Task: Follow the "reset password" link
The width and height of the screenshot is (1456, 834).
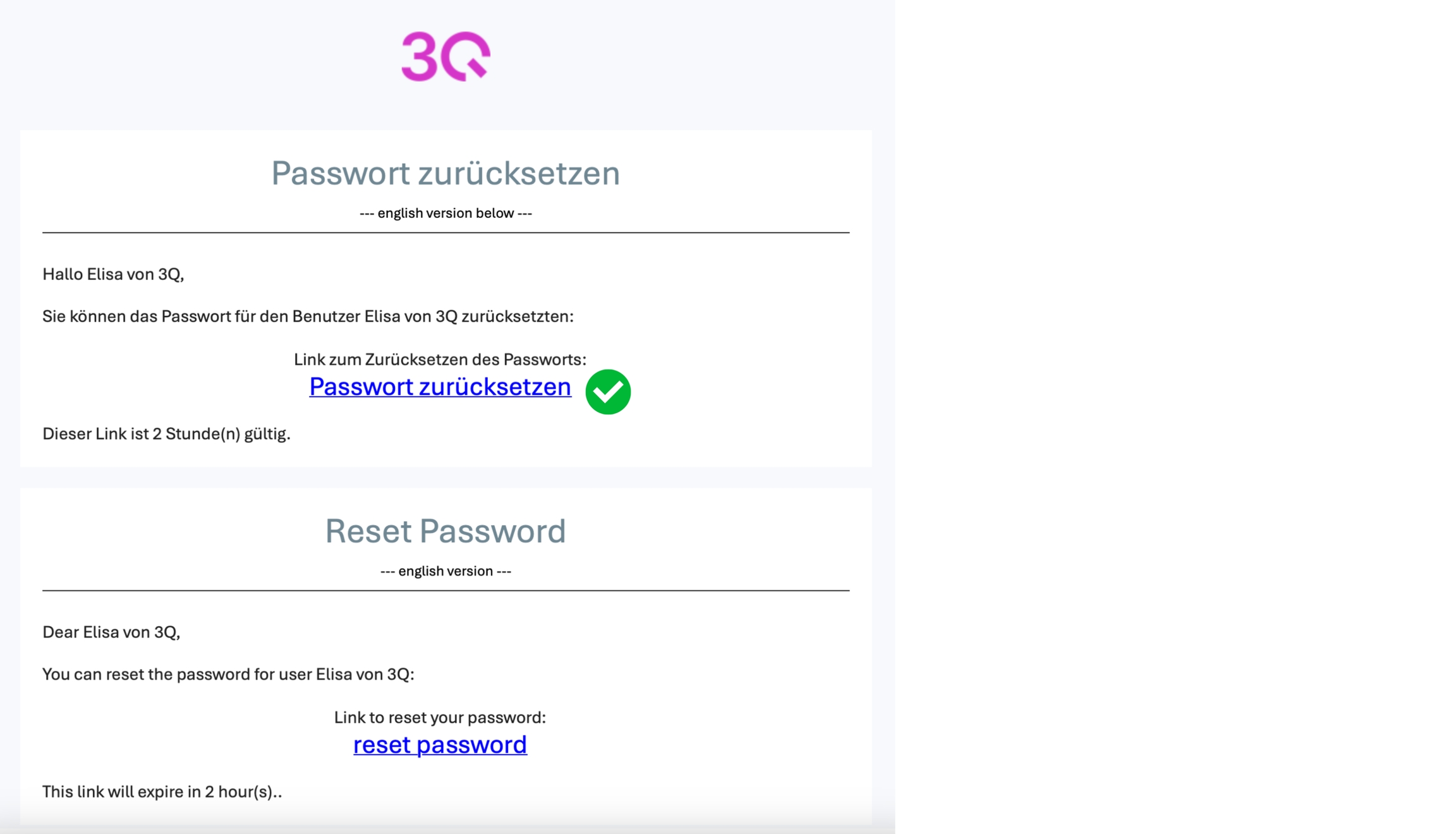Action: tap(440, 745)
